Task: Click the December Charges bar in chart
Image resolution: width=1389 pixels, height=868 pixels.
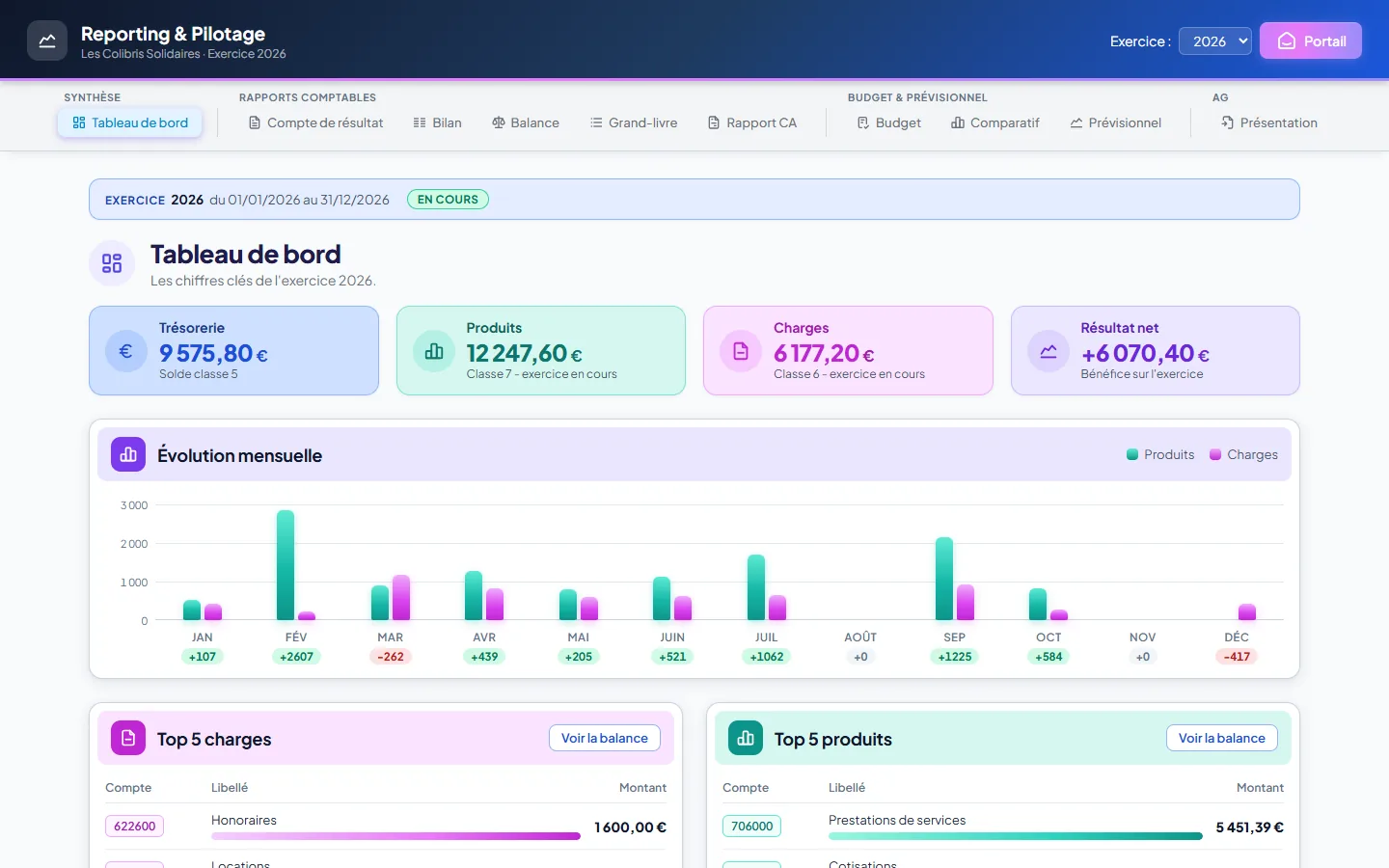Action: (1247, 612)
